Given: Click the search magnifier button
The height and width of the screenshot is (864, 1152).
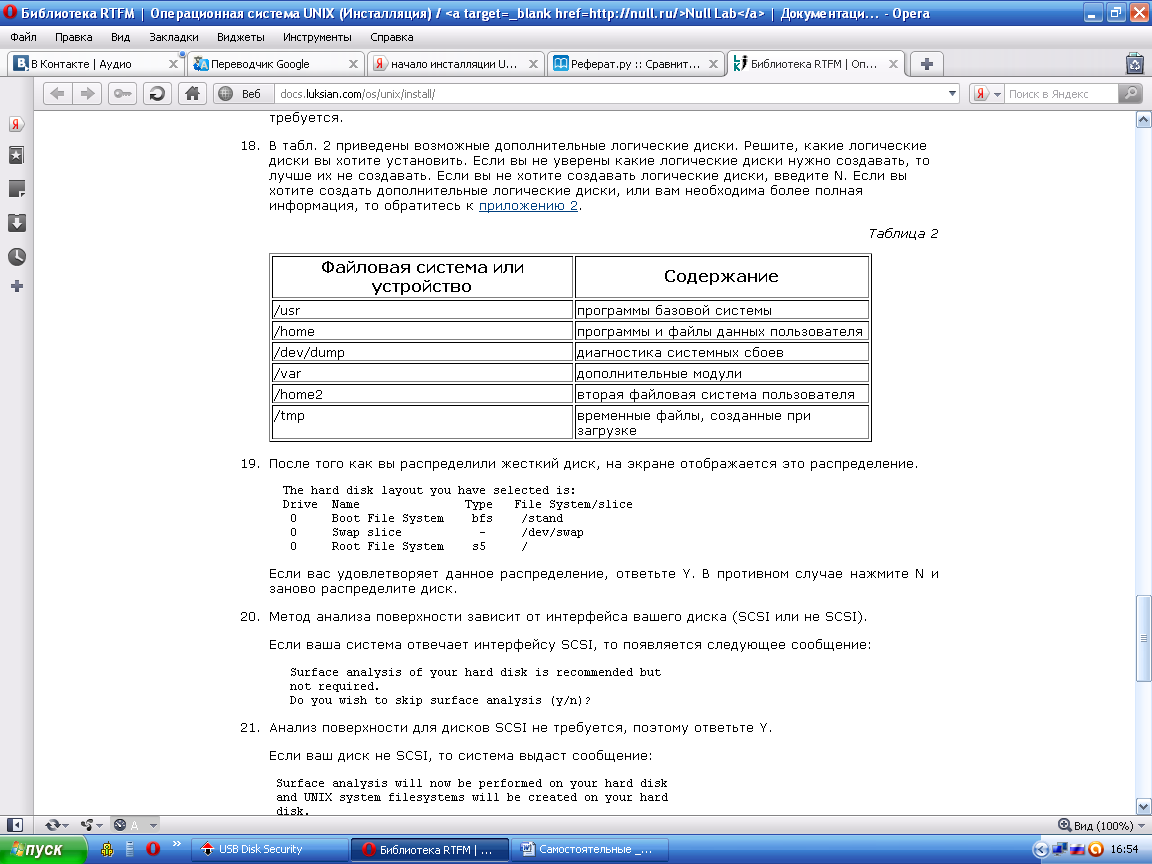Looking at the screenshot, I should click(1130, 93).
